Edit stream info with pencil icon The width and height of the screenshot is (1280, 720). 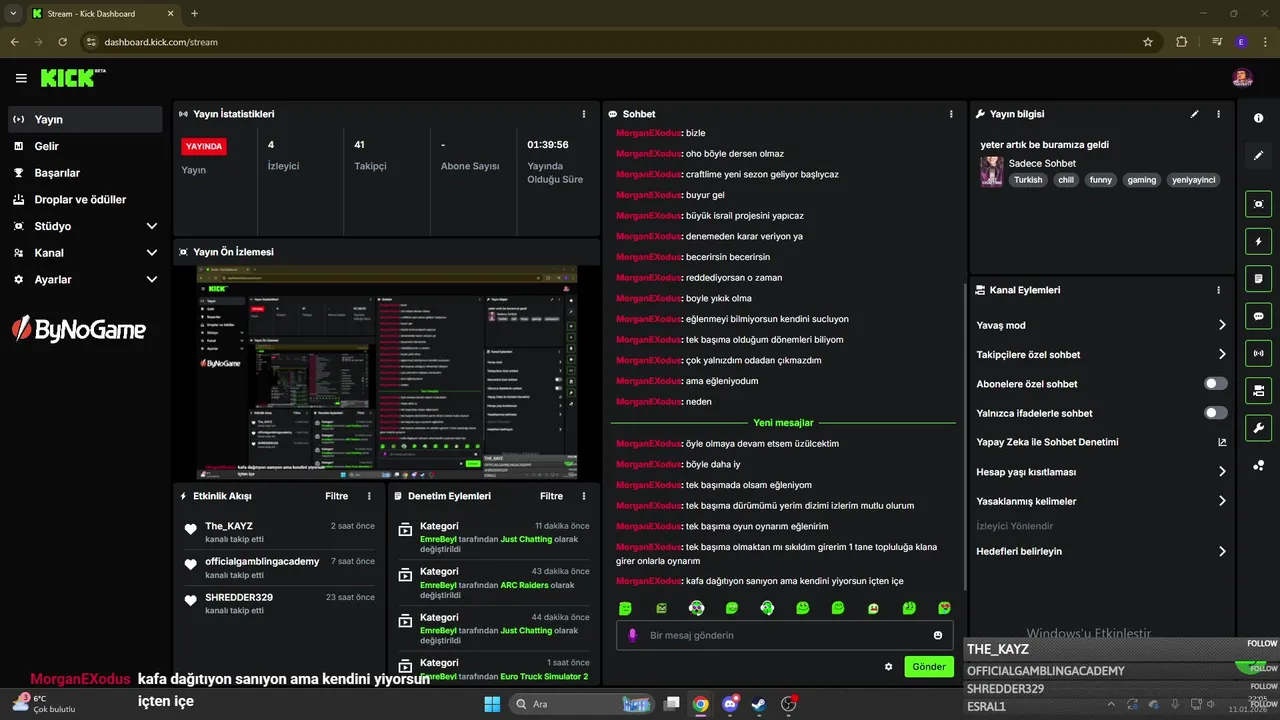click(1194, 114)
